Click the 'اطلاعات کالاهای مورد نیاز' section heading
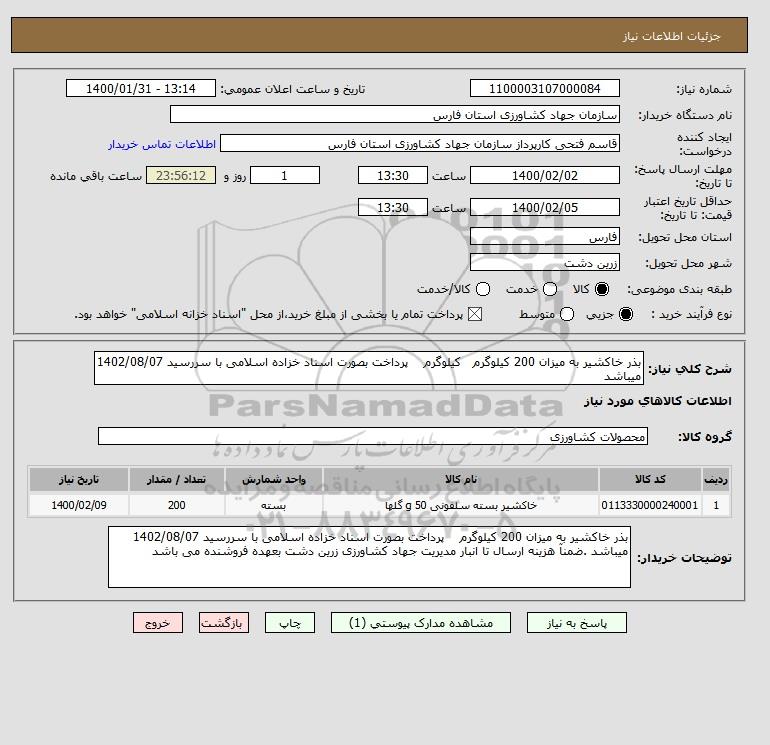This screenshot has height=745, width=770. [658, 401]
